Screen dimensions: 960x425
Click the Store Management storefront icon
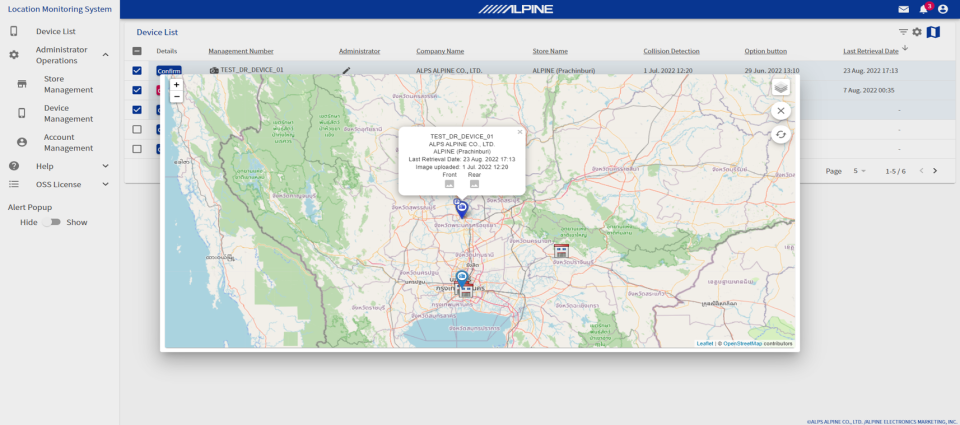pyautogui.click(x=22, y=84)
